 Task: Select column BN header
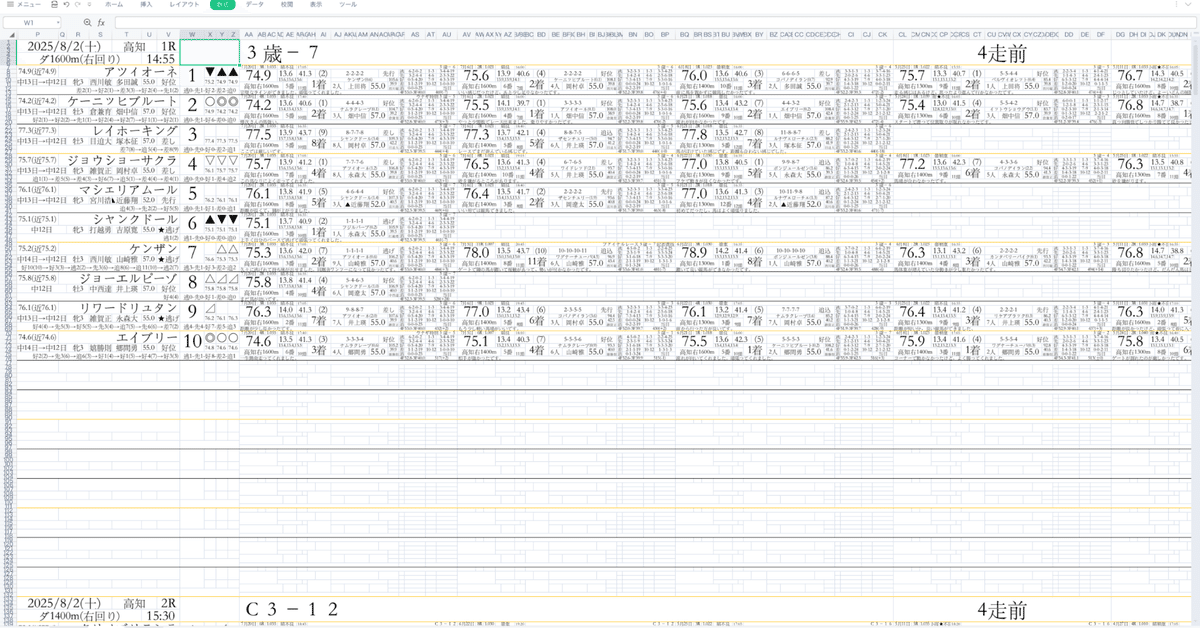[x=634, y=34]
